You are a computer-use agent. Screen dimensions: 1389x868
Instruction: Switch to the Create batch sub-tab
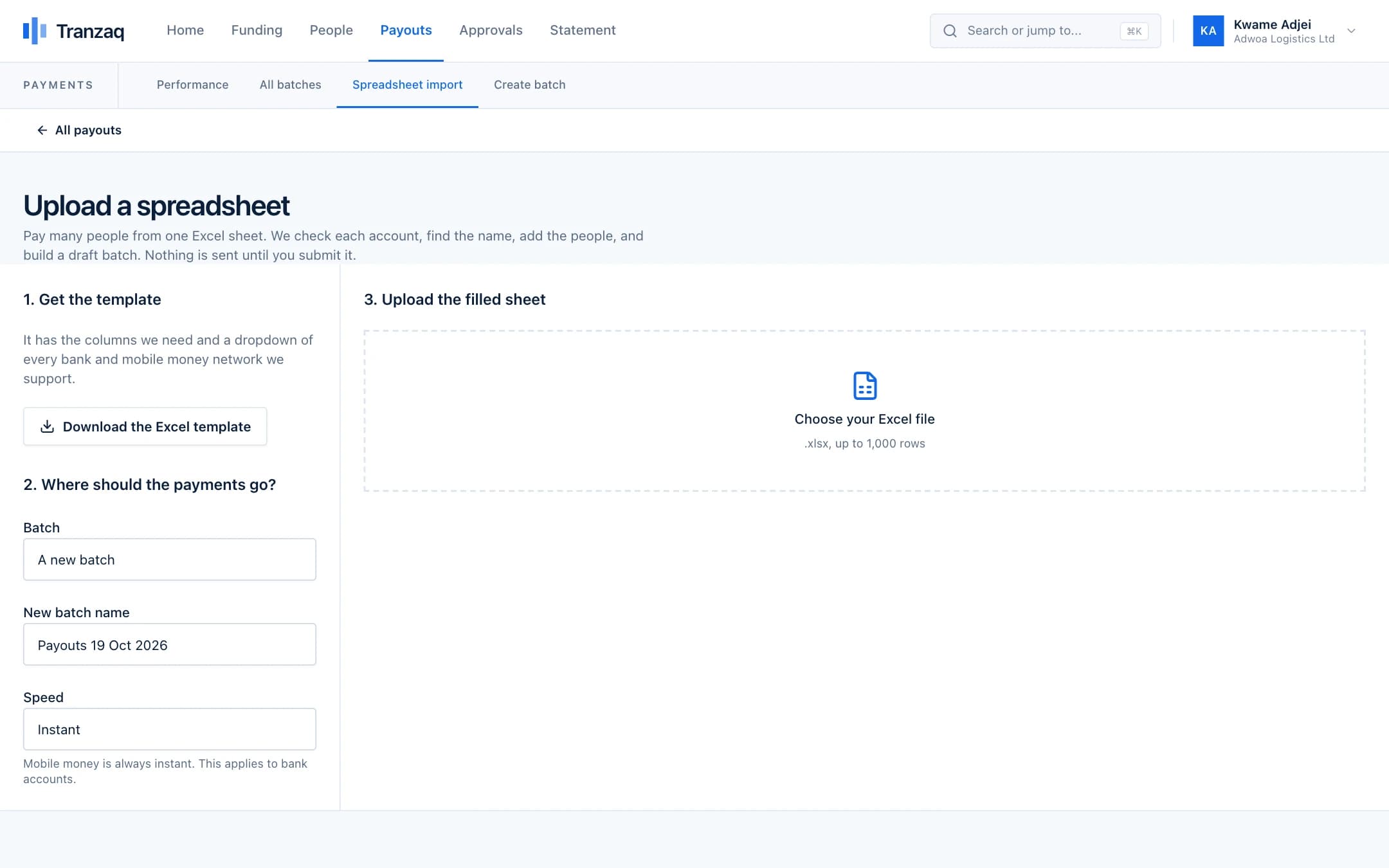[529, 85]
